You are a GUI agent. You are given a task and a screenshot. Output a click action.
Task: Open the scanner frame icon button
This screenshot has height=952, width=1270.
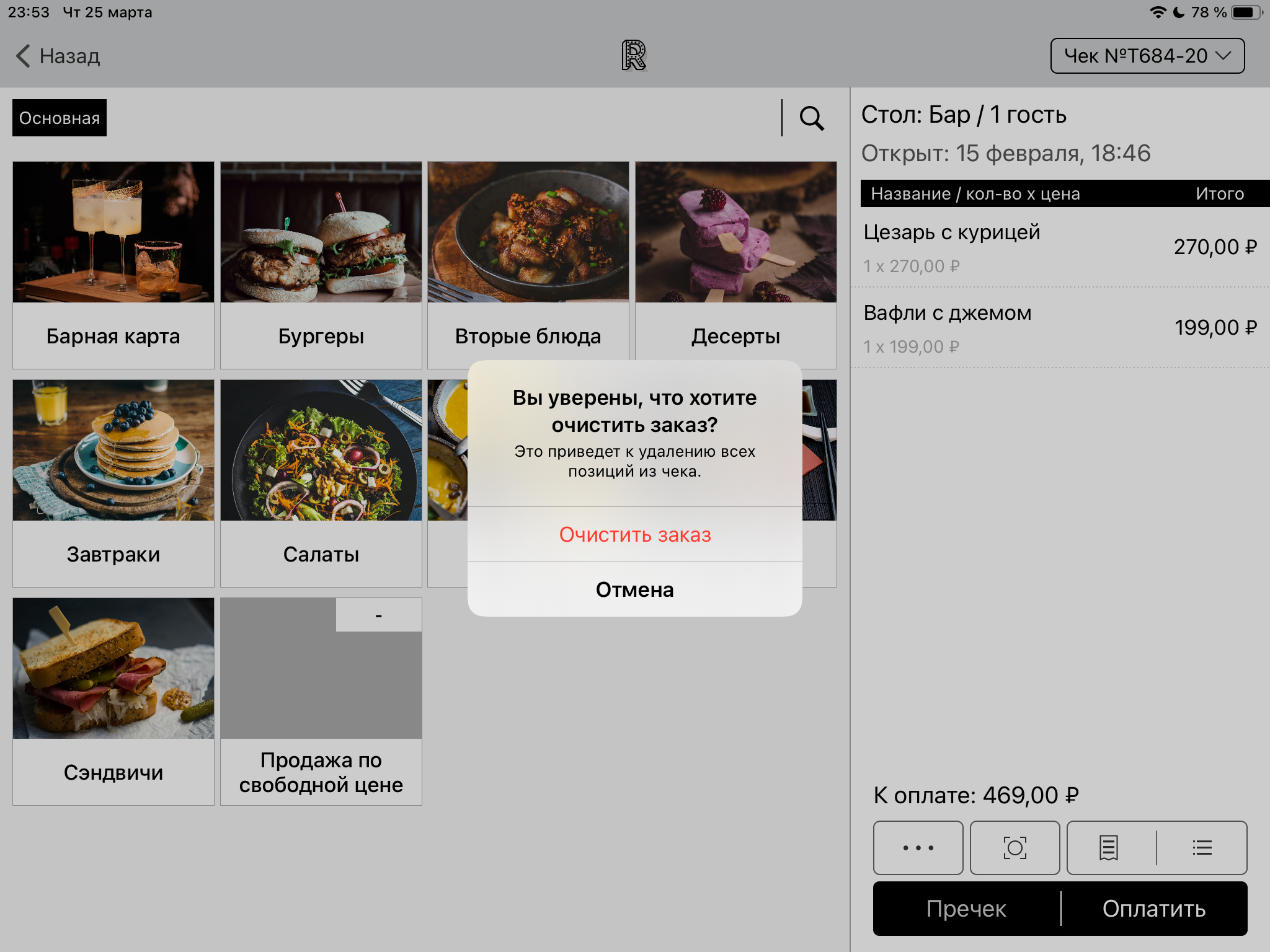click(x=1015, y=847)
